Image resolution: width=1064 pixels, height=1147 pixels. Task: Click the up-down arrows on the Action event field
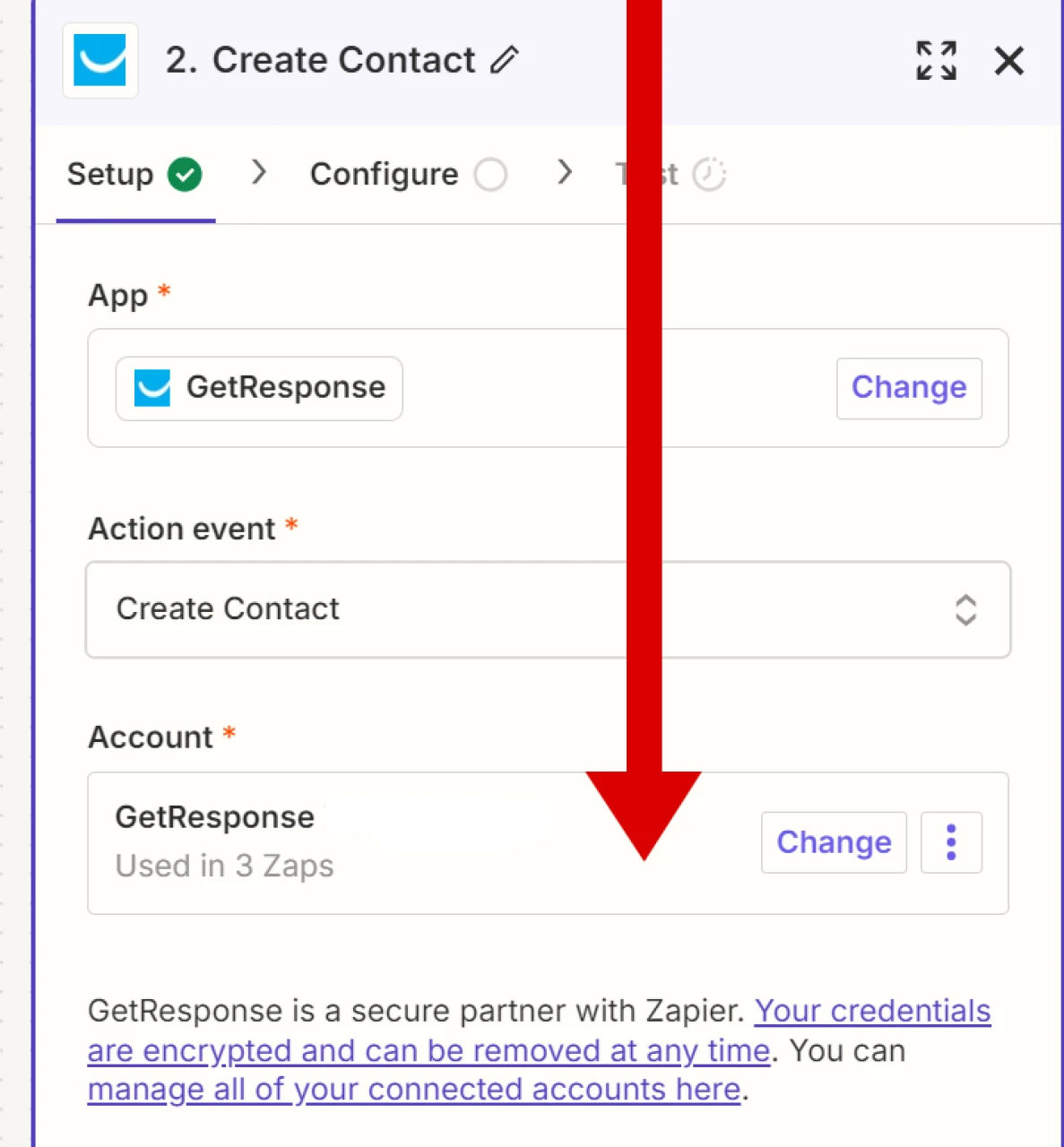[x=965, y=610]
